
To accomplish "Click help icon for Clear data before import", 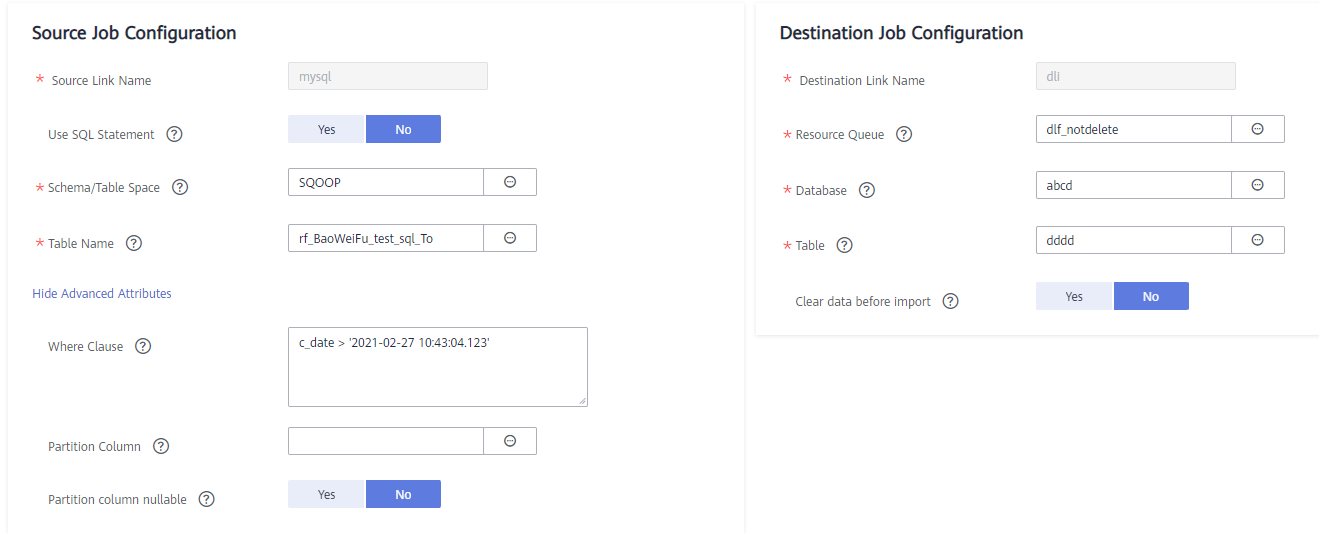I will (951, 301).
